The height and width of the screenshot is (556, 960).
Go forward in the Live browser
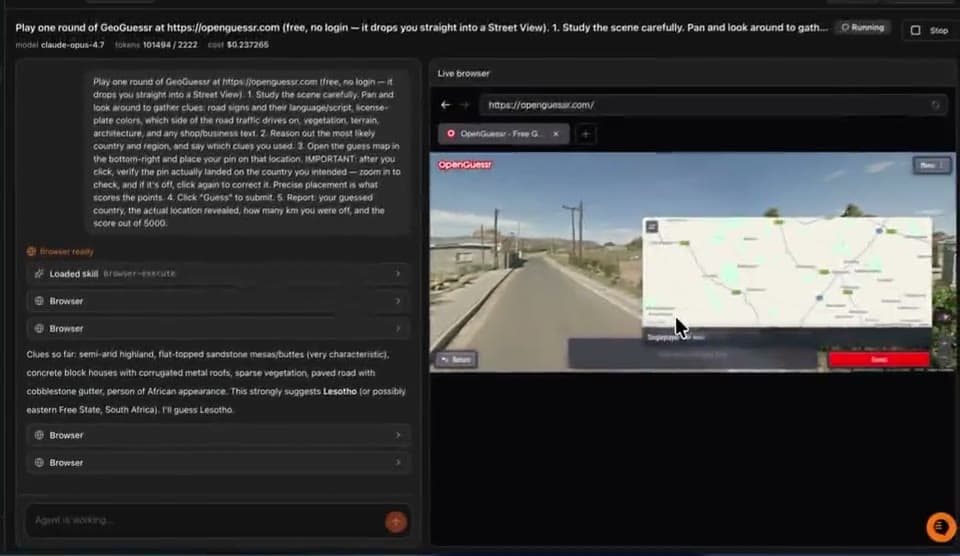465,105
